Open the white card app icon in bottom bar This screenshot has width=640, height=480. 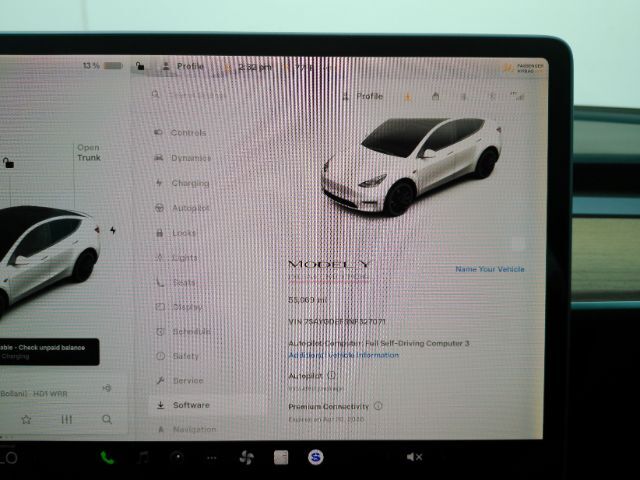(x=281, y=458)
